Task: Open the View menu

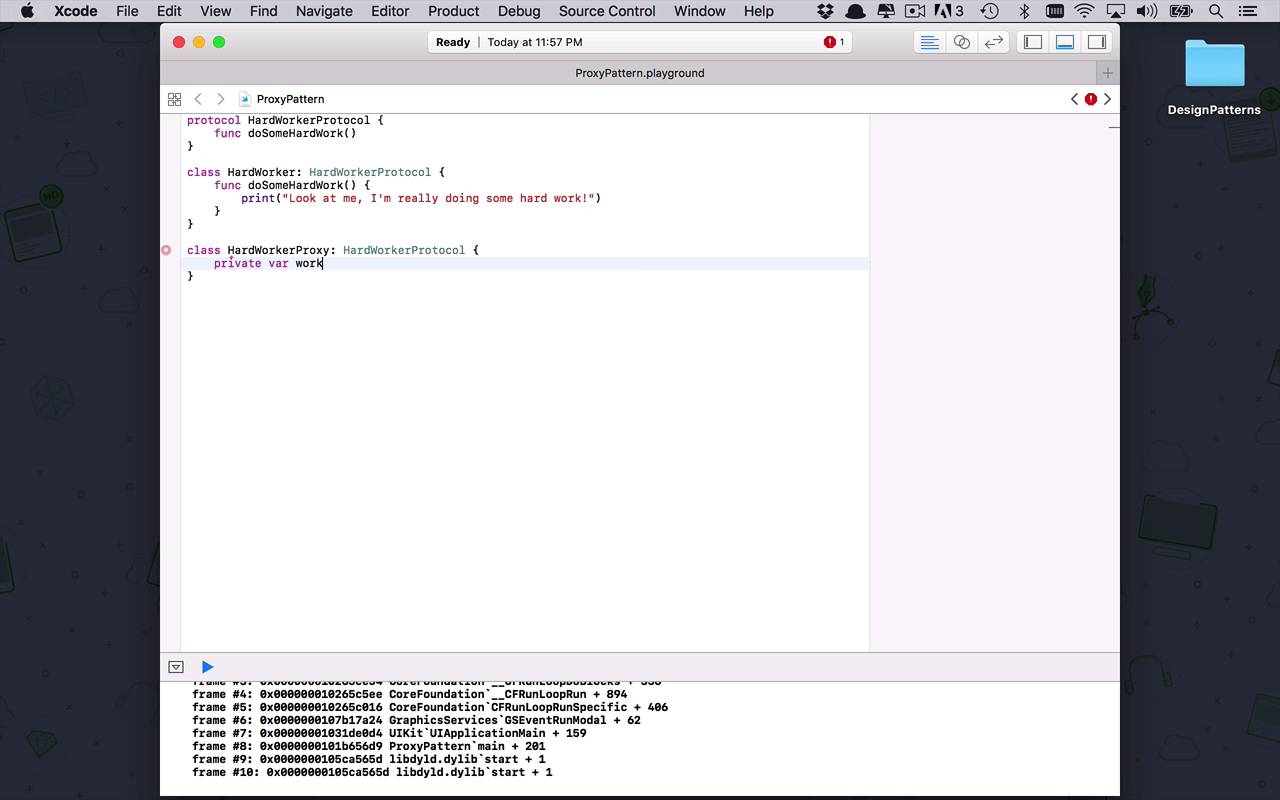Action: pos(215,11)
